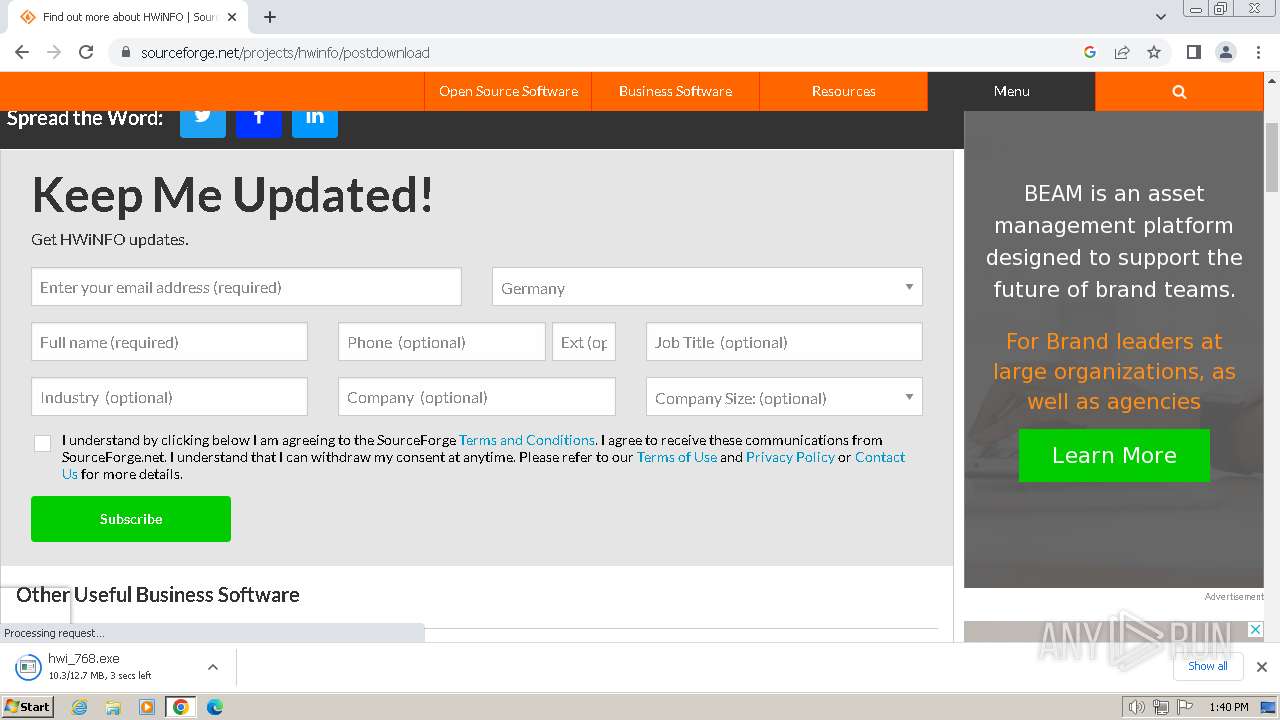Click Show all downloads button
The image size is (1280, 720).
(x=1208, y=666)
